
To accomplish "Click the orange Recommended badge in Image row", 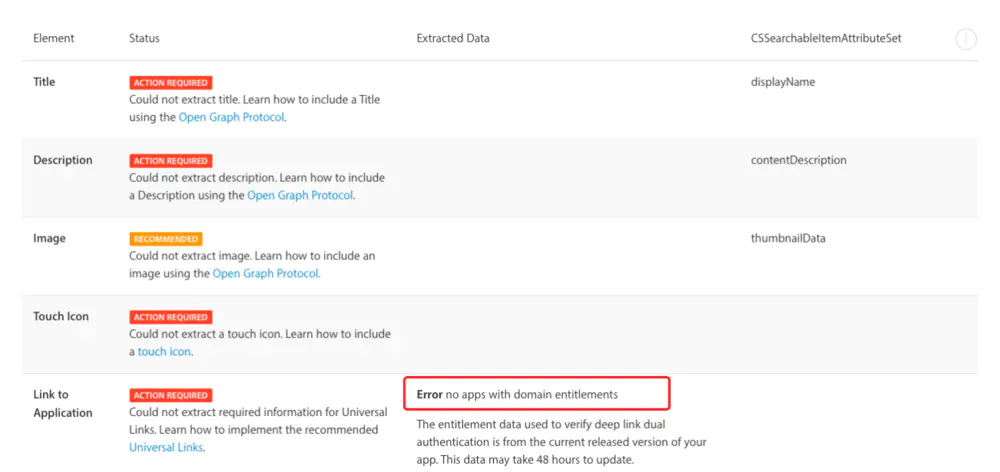I will (166, 239).
